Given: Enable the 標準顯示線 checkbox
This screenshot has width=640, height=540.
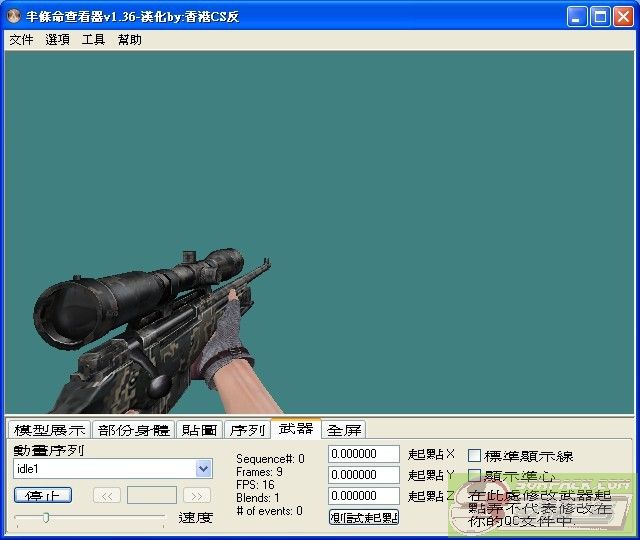Looking at the screenshot, I should coord(475,456).
